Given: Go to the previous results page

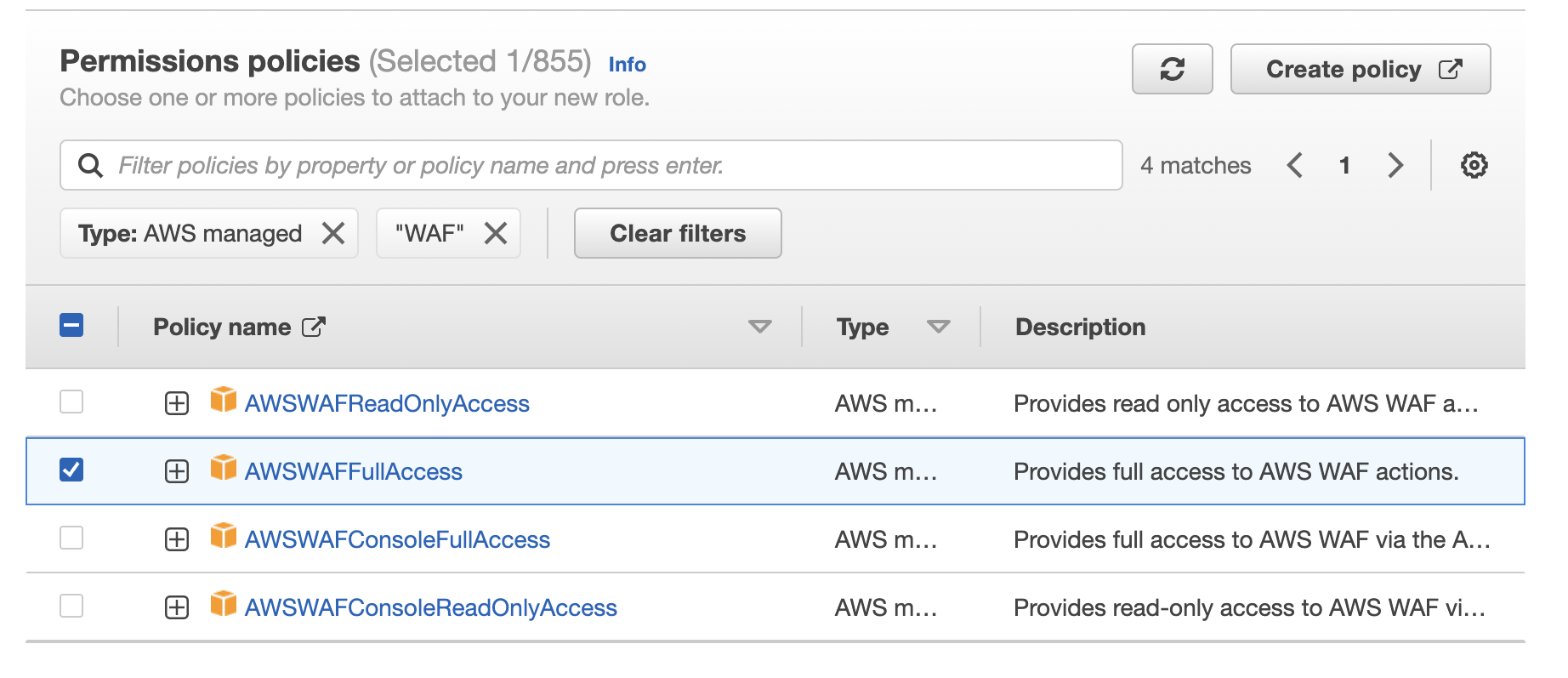Looking at the screenshot, I should [1294, 165].
